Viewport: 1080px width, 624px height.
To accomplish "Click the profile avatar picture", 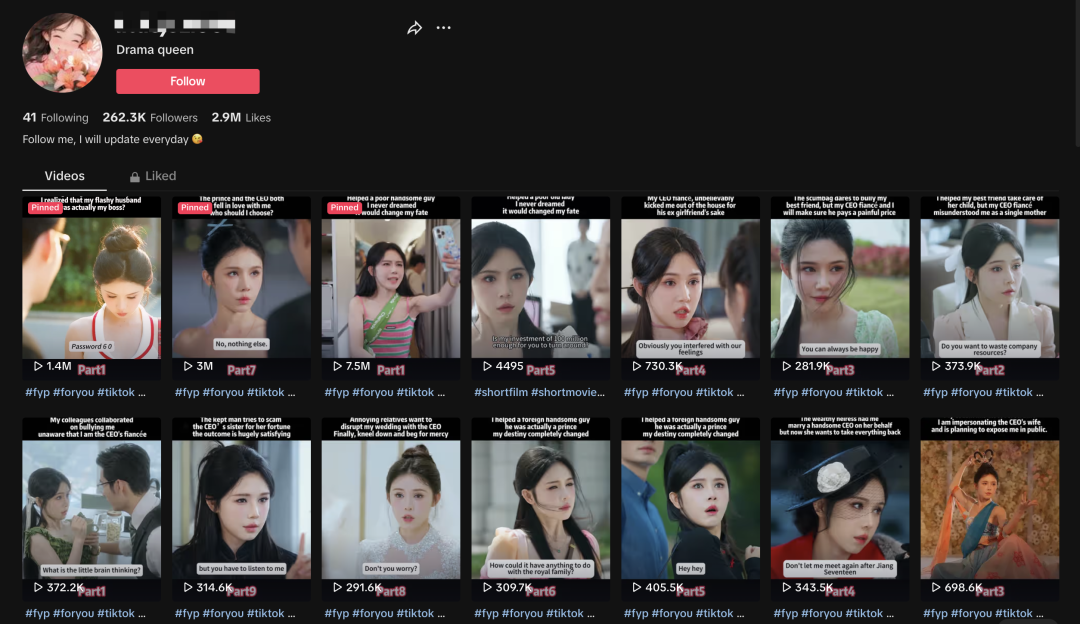I will [62, 53].
